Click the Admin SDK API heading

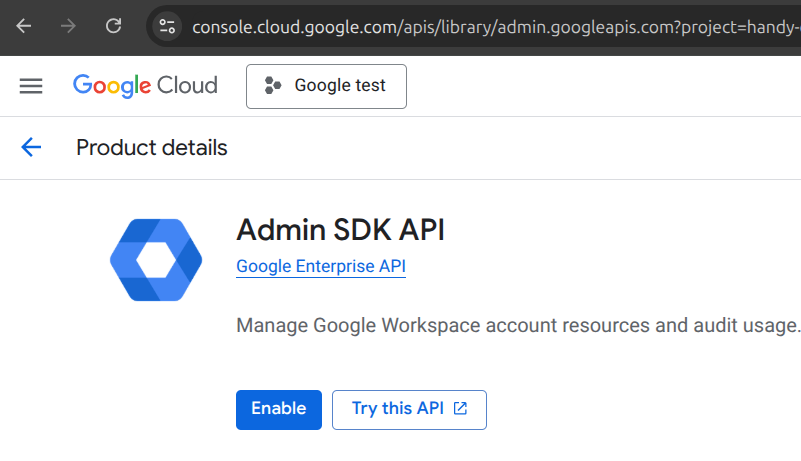click(340, 230)
